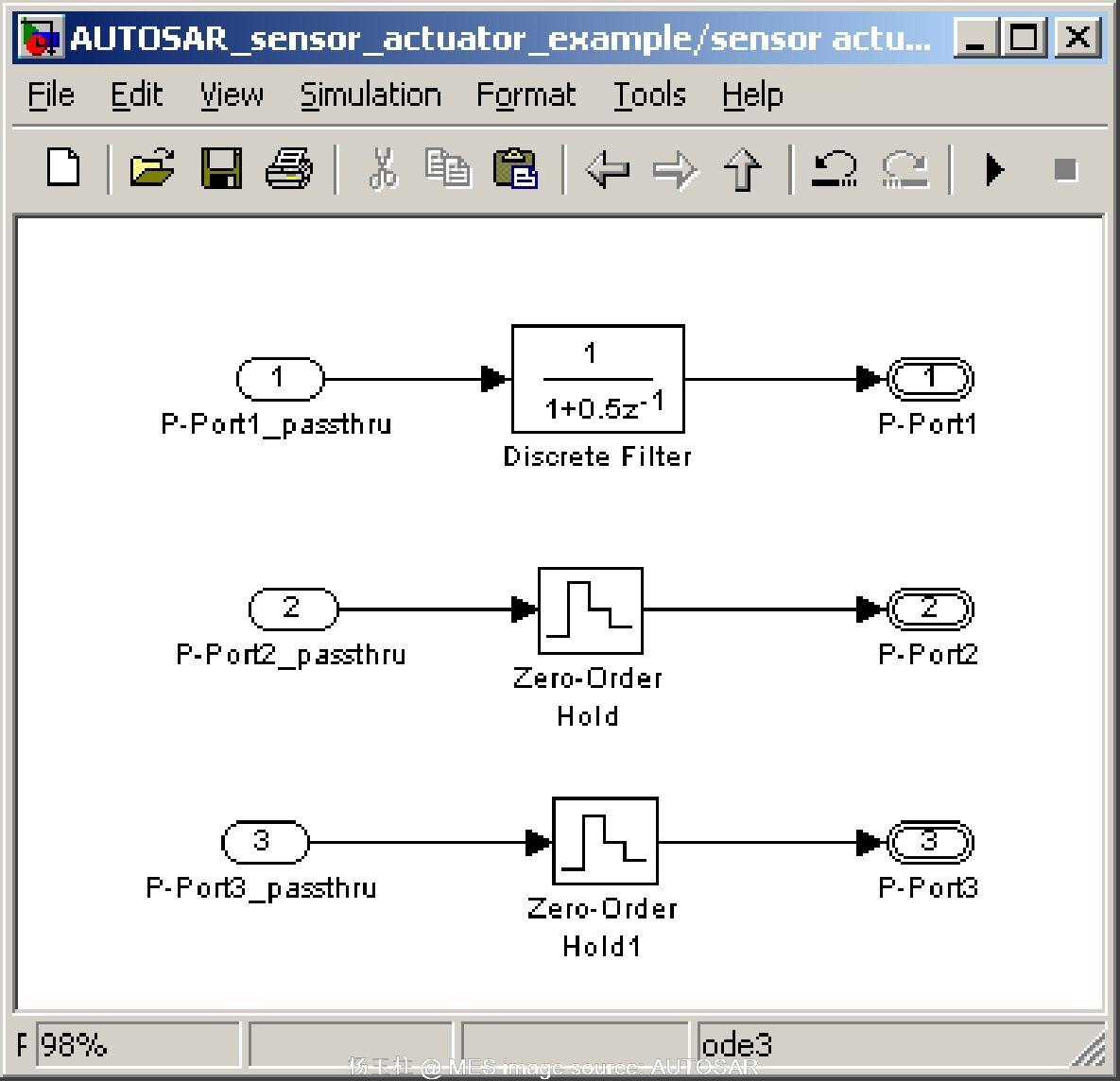The width and height of the screenshot is (1120, 1081).
Task: Navigate back in model hierarchy
Action: click(609, 170)
